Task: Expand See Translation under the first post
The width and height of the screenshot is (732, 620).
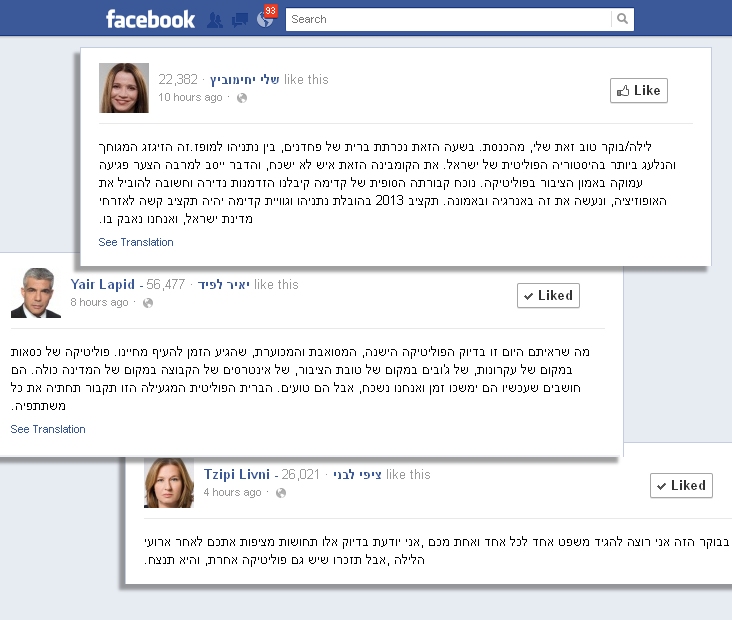Action: 136,242
